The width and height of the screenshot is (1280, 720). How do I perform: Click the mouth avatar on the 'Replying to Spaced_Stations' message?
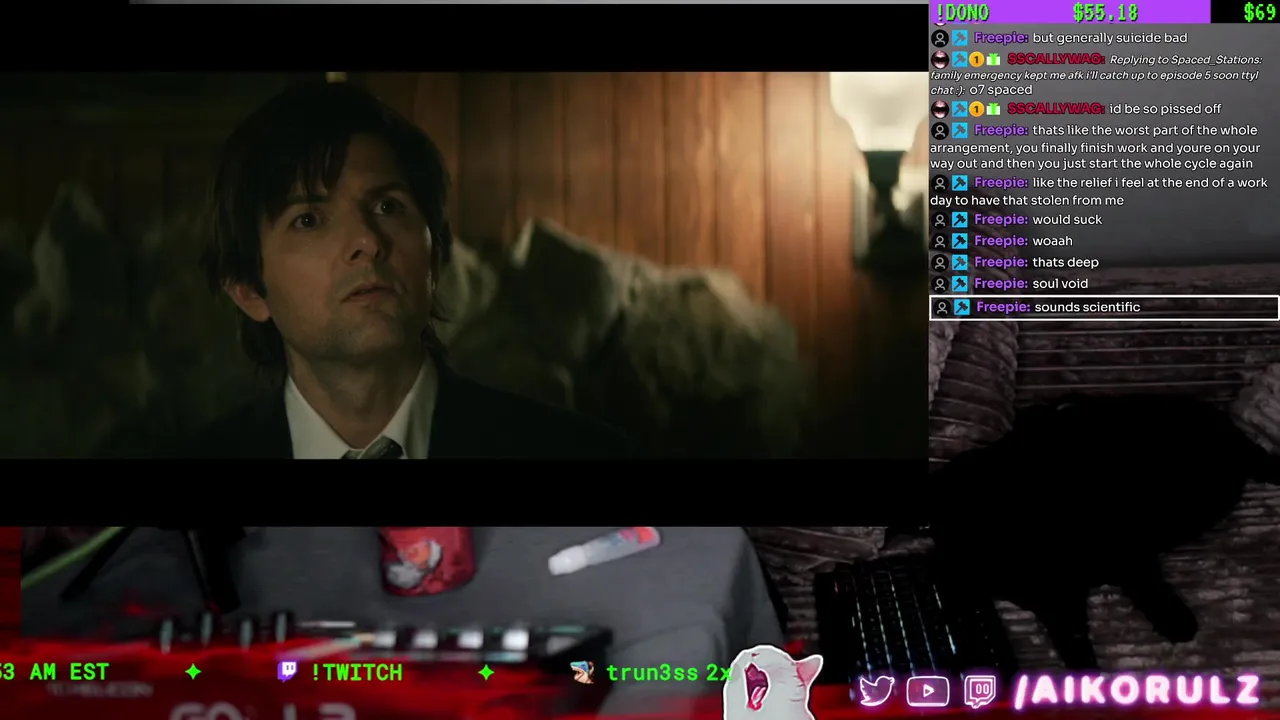tap(939, 60)
